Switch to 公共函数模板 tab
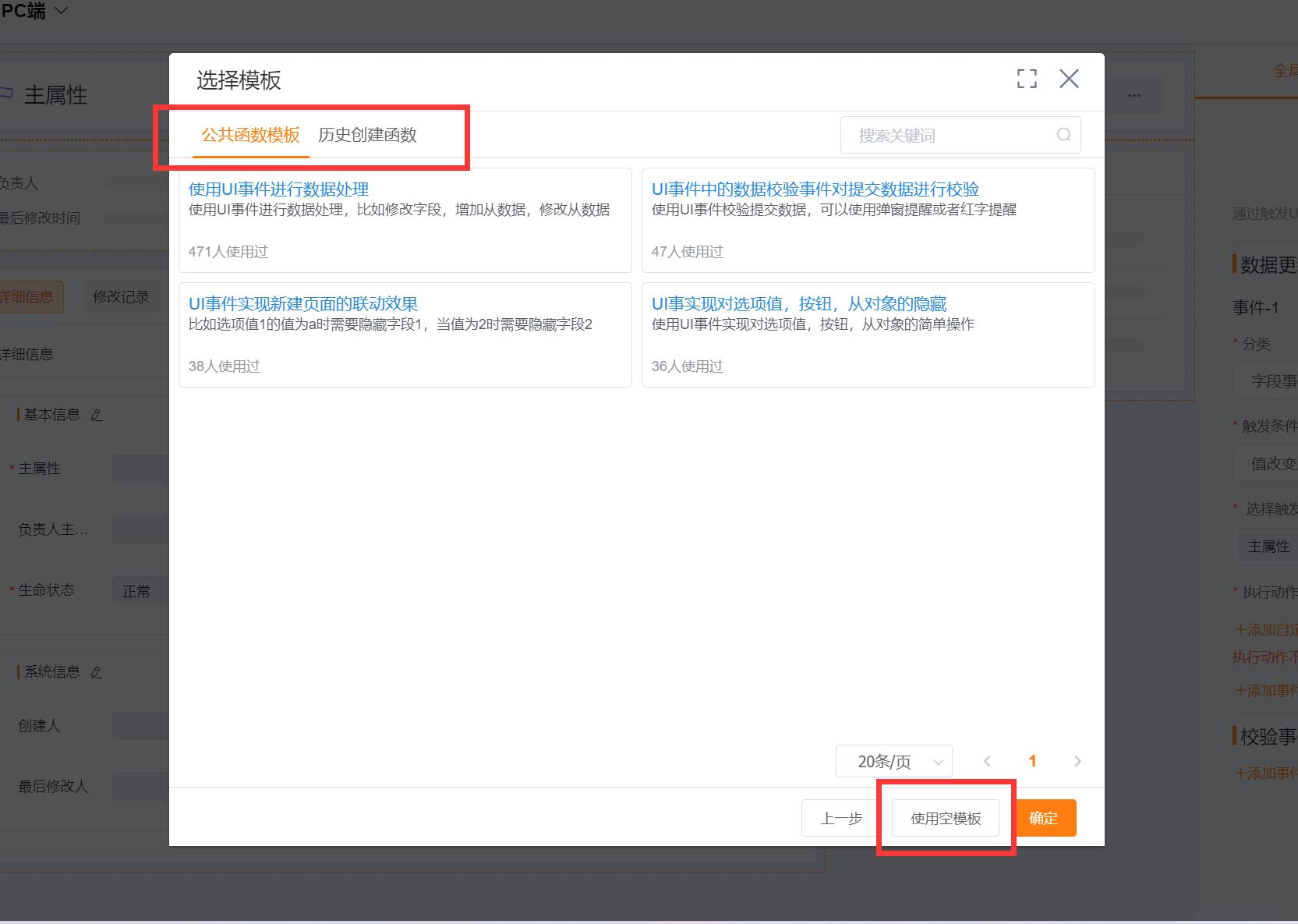 click(x=250, y=135)
